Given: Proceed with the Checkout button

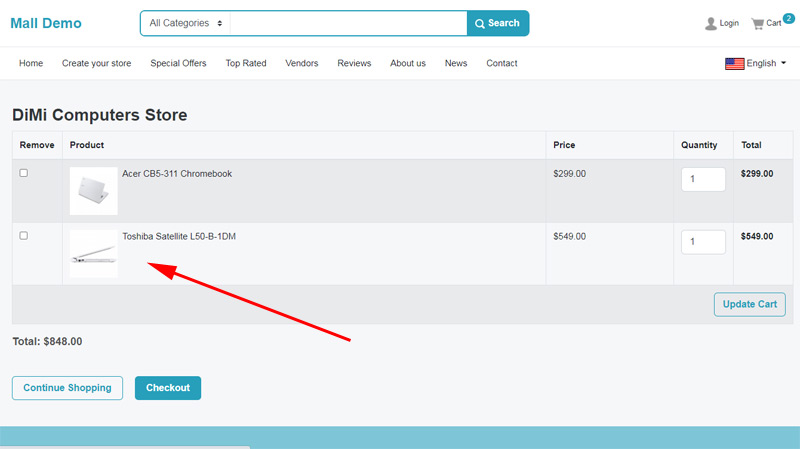Looking at the screenshot, I should pos(168,388).
